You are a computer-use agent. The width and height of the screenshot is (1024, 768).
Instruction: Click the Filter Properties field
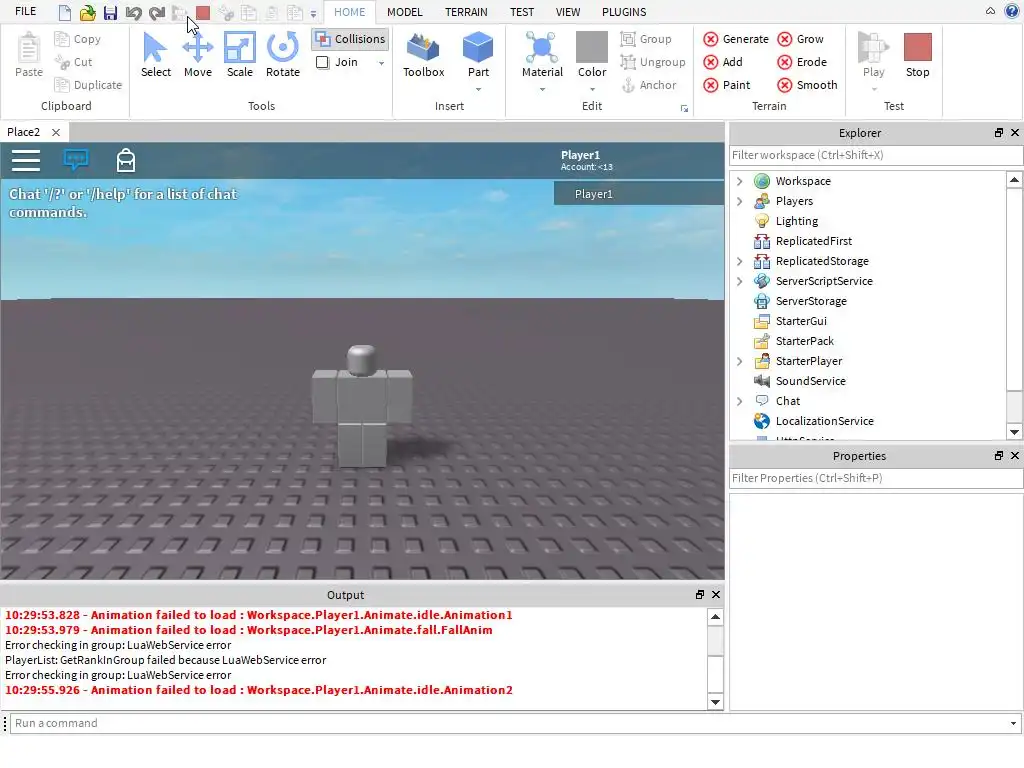pyautogui.click(x=876, y=478)
